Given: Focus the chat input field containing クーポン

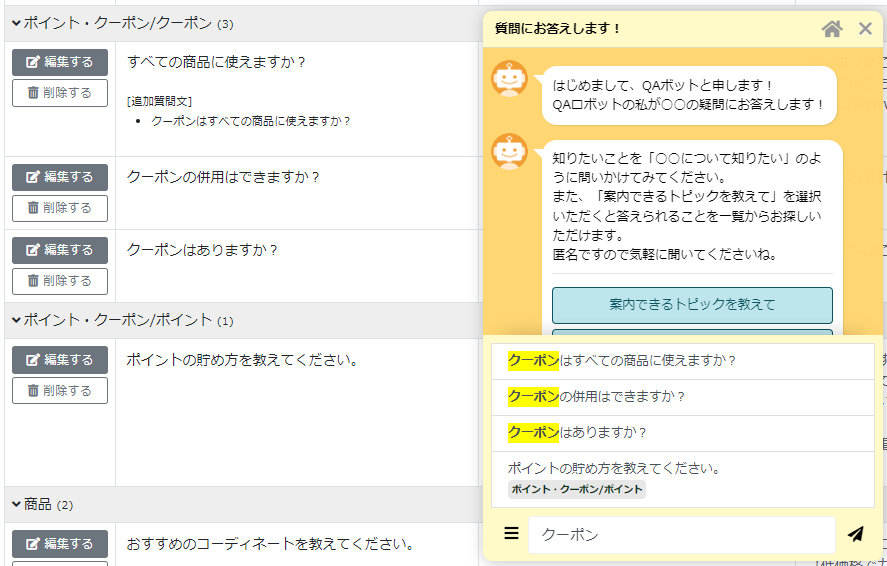Looking at the screenshot, I should (681, 535).
